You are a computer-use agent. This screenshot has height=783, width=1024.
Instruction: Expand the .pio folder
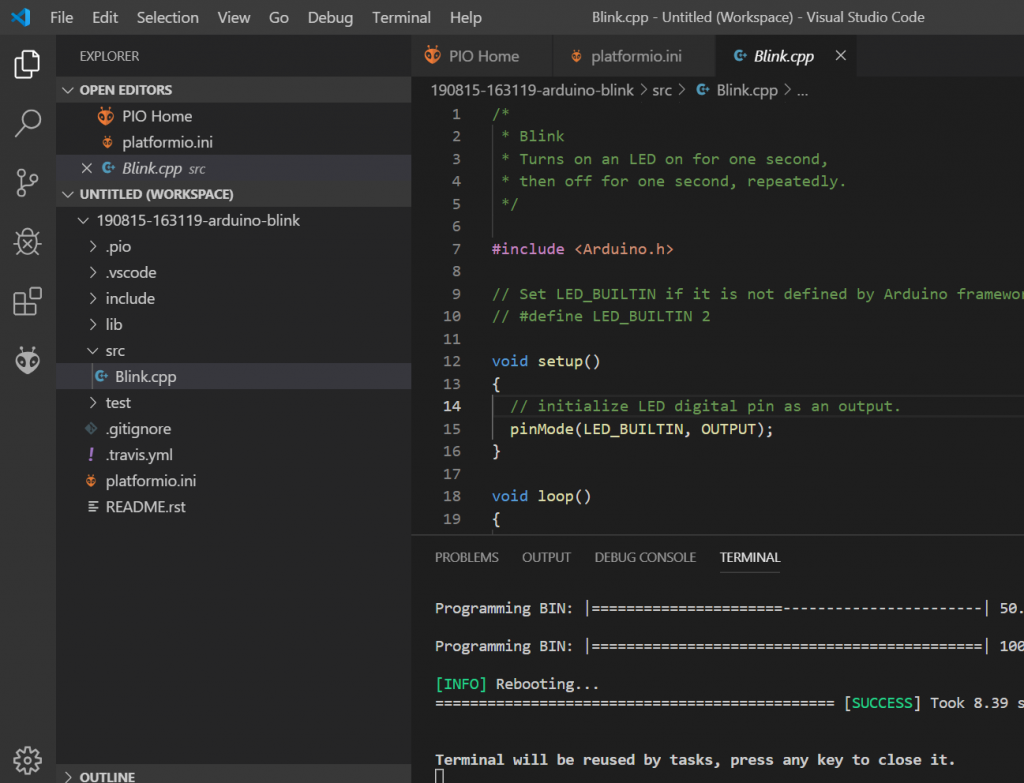click(x=118, y=246)
